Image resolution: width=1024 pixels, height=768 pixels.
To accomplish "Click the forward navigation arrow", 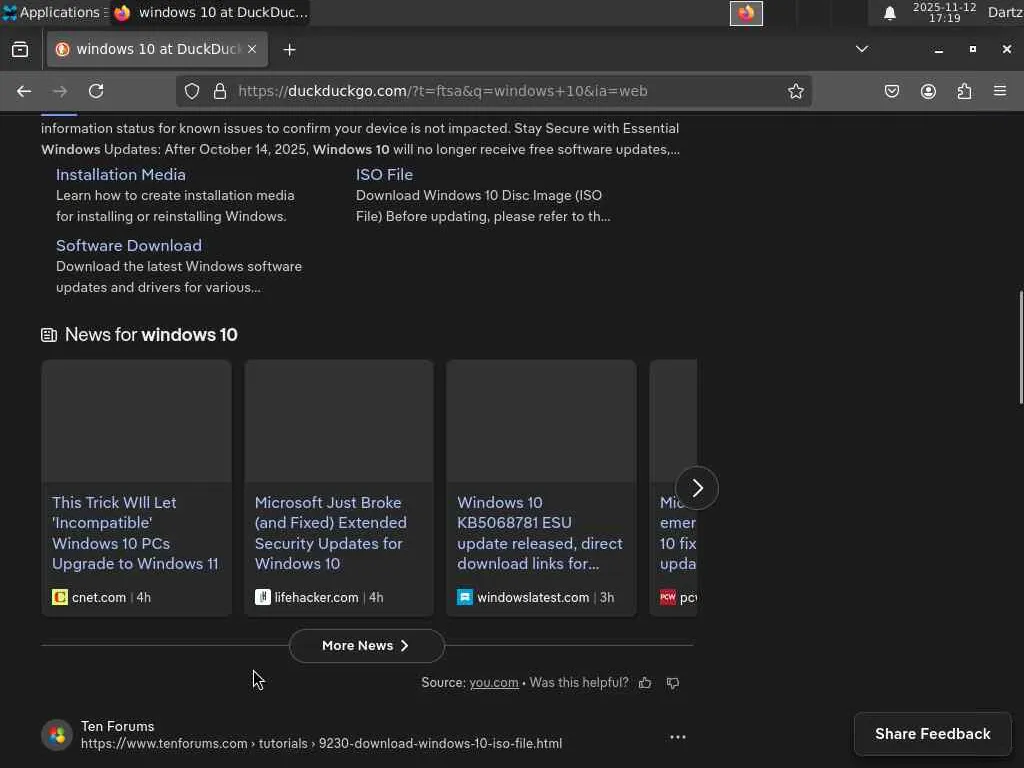I will (x=60, y=91).
